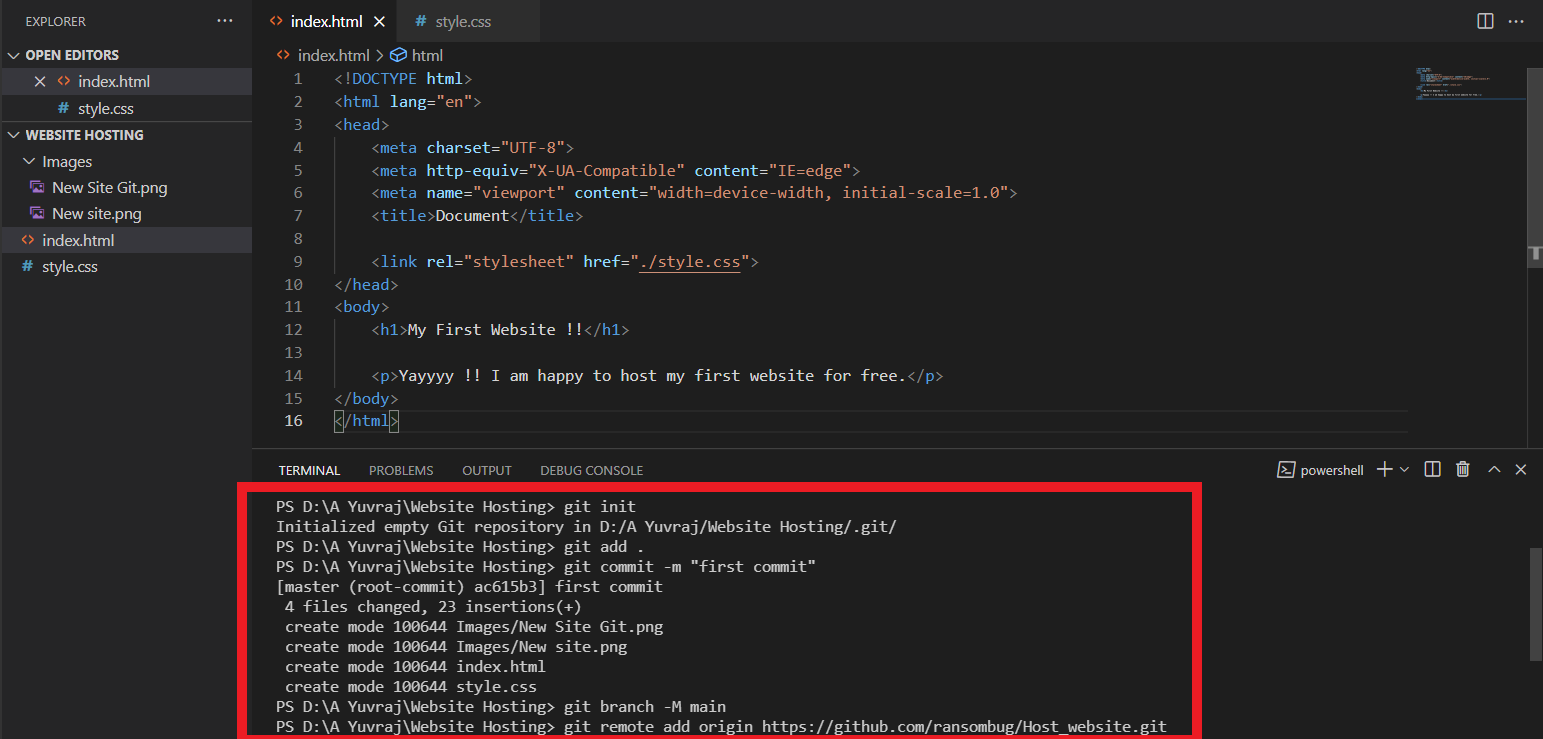Kill the terminal with the trash icon
The image size is (1543, 739).
(x=1462, y=469)
